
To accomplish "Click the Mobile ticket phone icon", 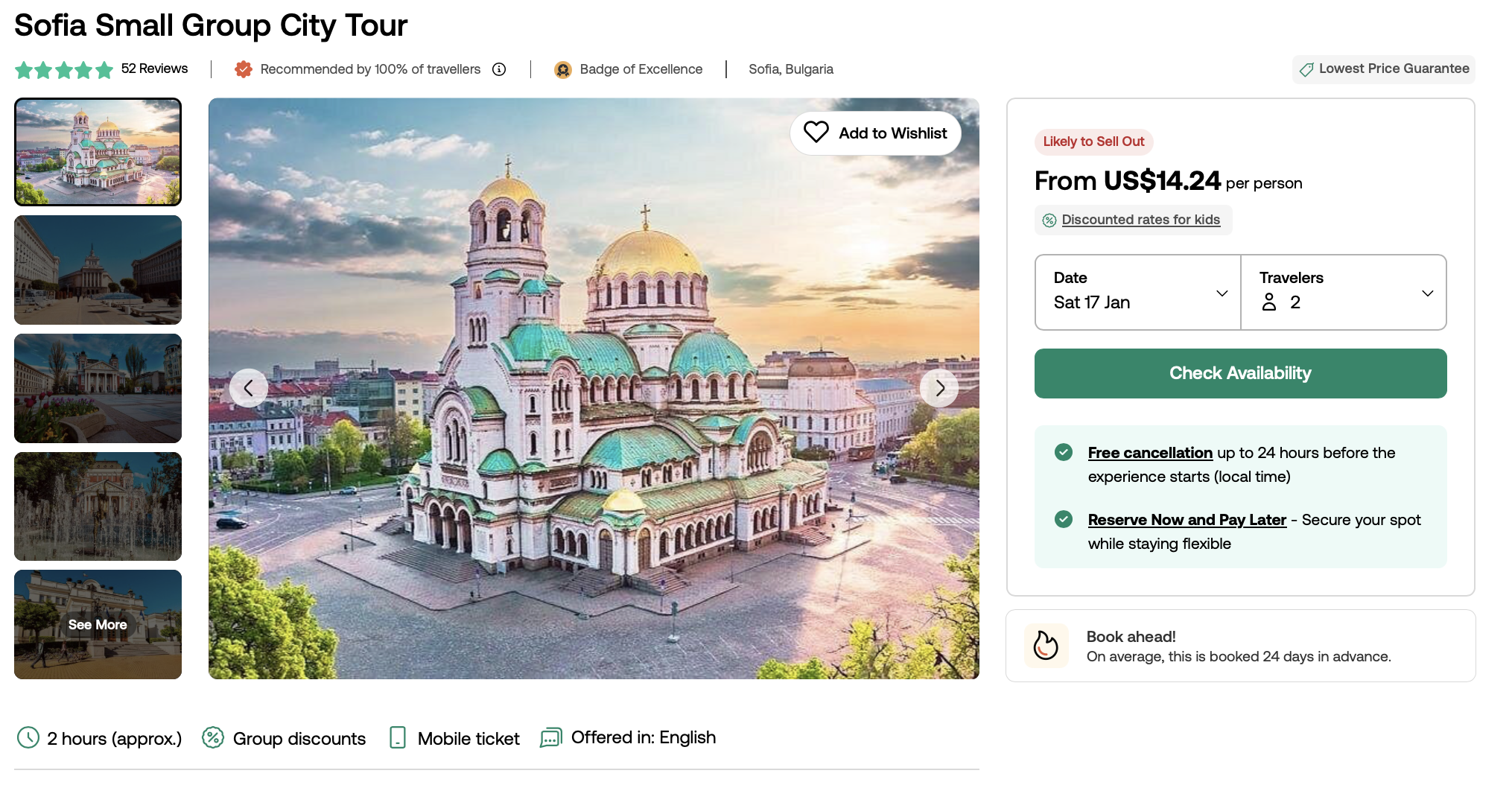I will pyautogui.click(x=398, y=737).
